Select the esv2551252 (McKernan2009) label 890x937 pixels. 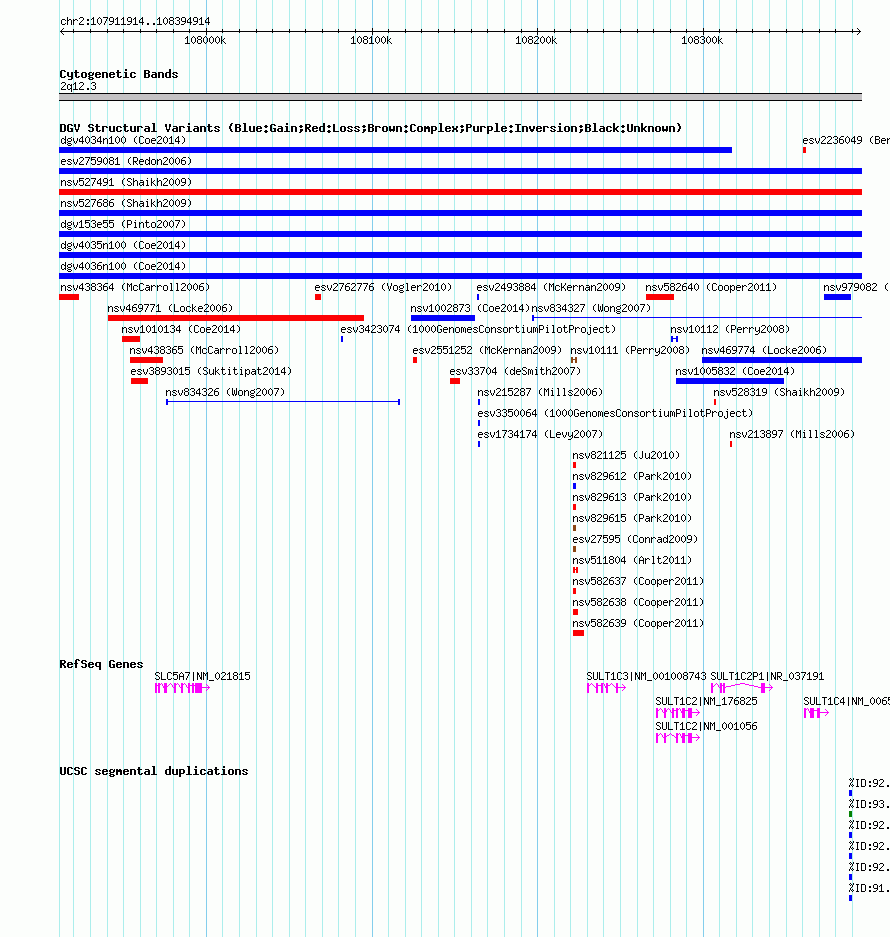(487, 350)
